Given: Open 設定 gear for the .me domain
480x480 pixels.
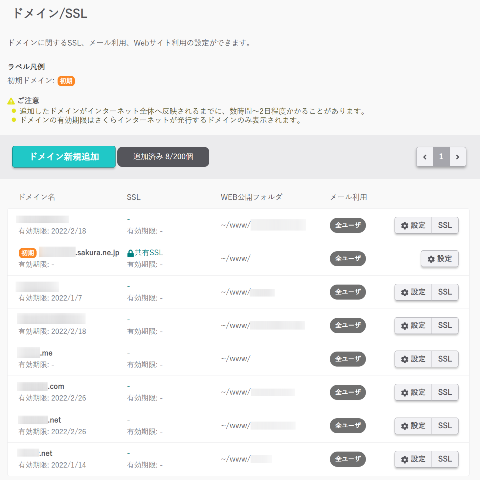Looking at the screenshot, I should click(x=413, y=359).
